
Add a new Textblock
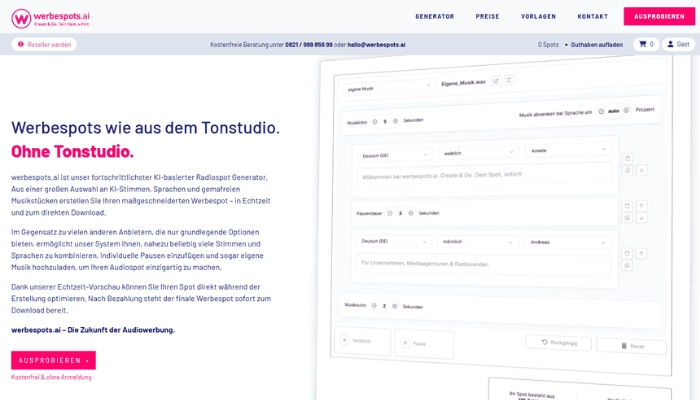(362, 341)
